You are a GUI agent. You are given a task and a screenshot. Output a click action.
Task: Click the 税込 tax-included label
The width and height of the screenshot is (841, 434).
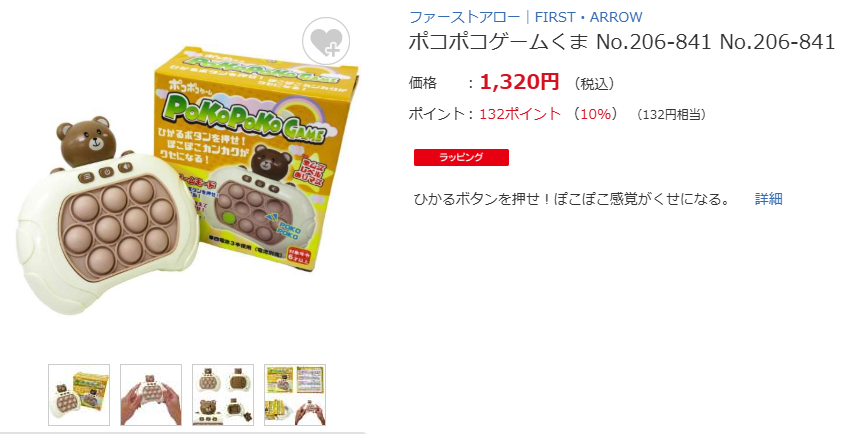(x=593, y=84)
